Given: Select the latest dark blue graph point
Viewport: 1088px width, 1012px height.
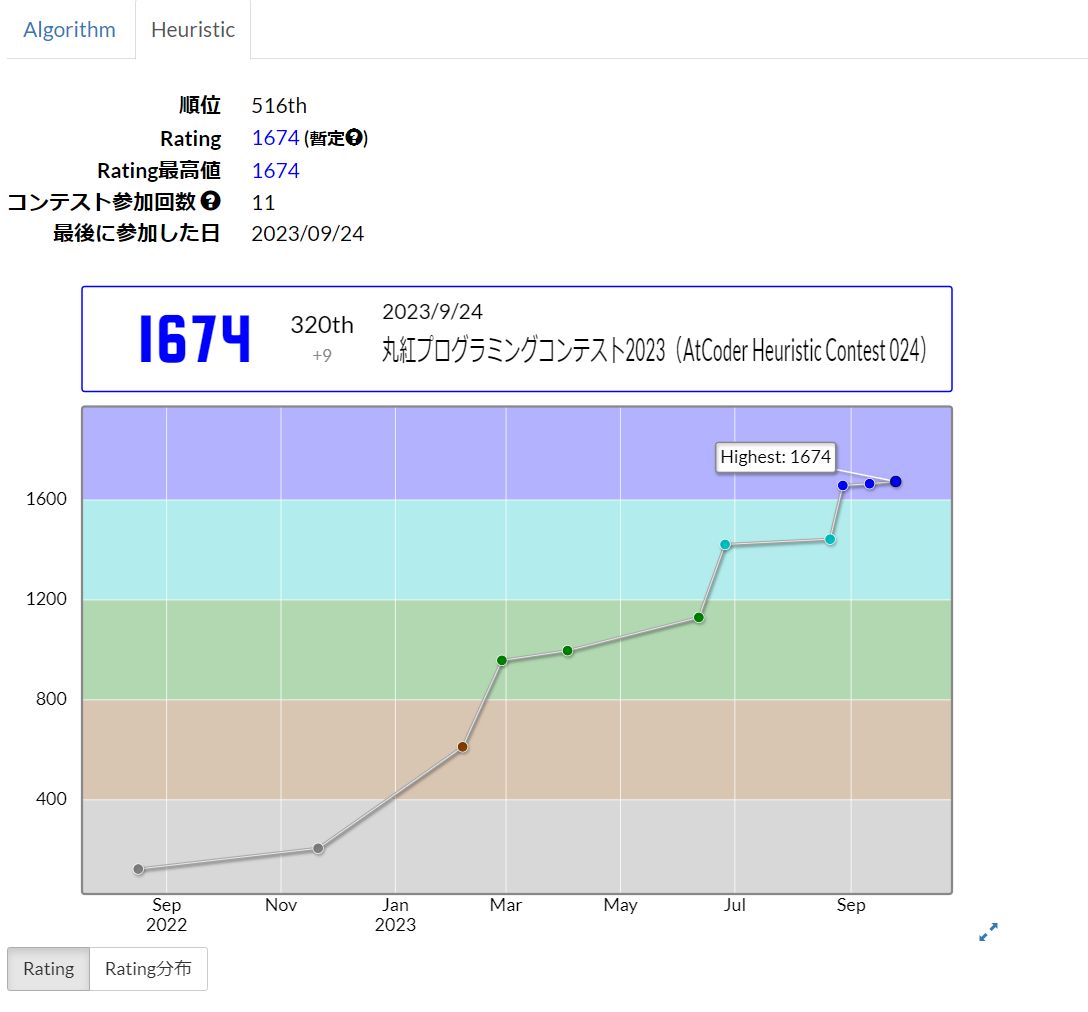Looking at the screenshot, I should 895,481.
